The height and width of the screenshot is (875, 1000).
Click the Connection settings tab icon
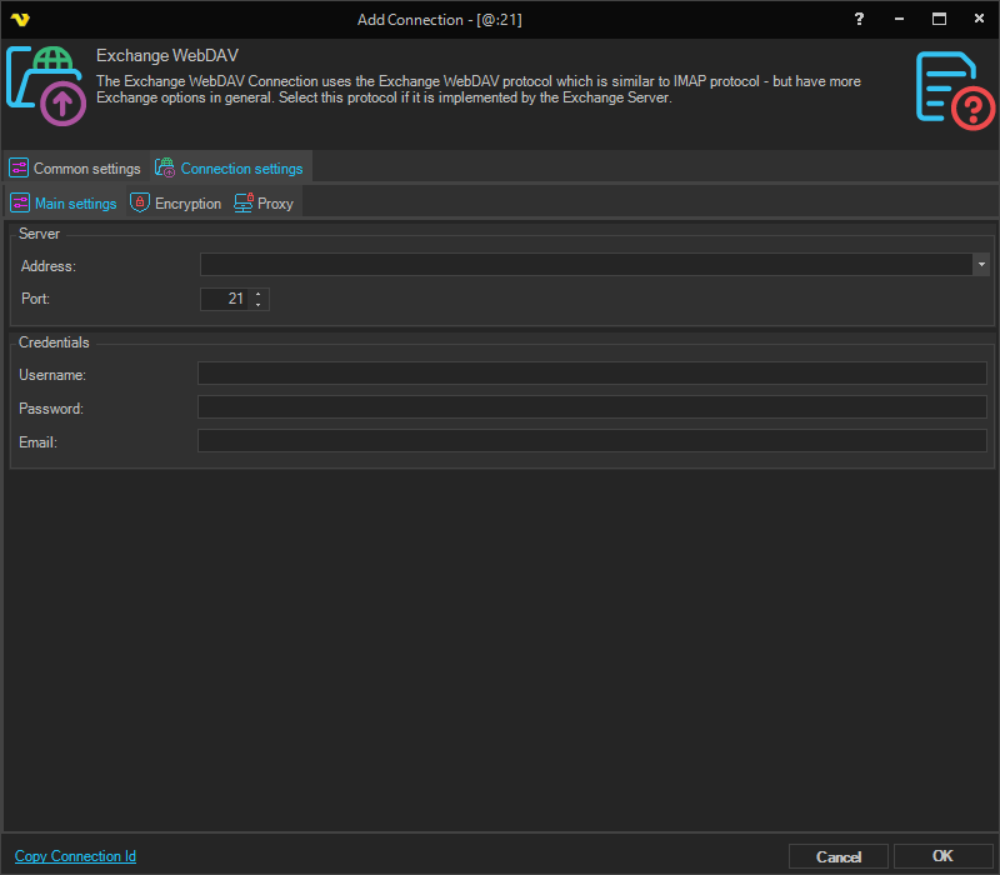165,168
